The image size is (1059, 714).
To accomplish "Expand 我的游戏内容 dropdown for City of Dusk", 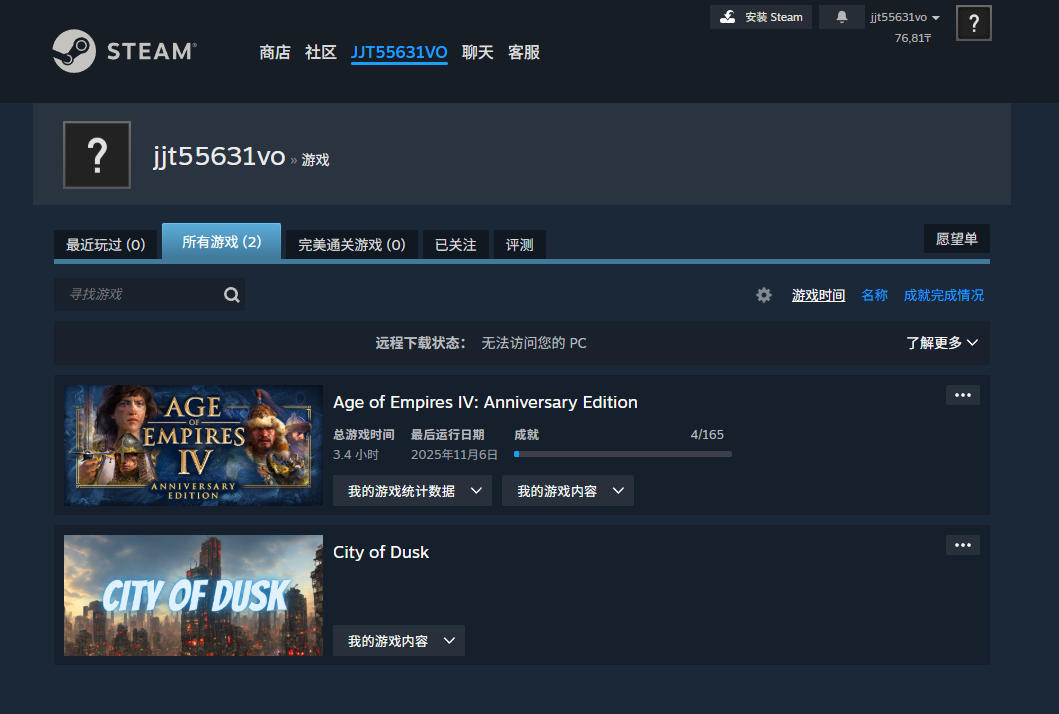I will (x=398, y=641).
